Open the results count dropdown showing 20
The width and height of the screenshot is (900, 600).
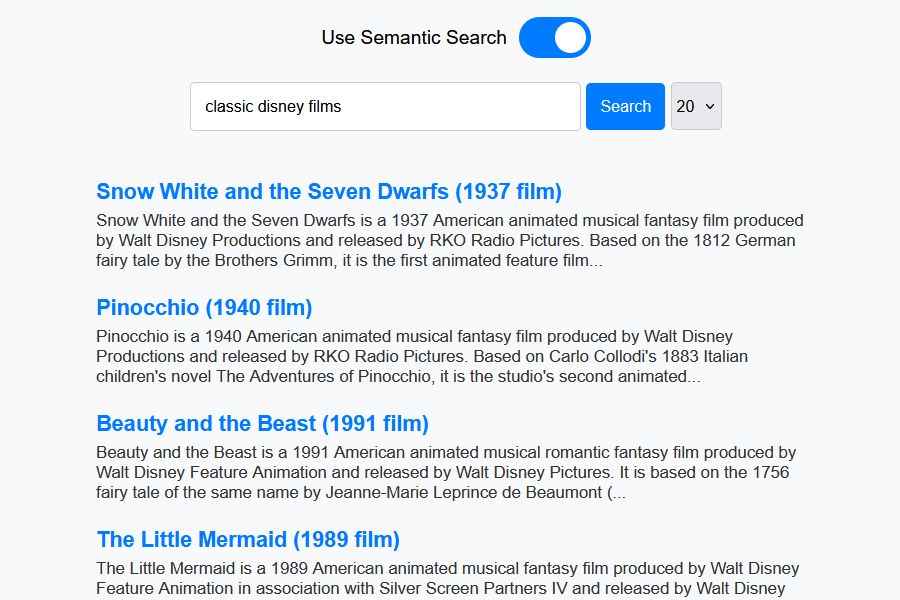coord(695,106)
